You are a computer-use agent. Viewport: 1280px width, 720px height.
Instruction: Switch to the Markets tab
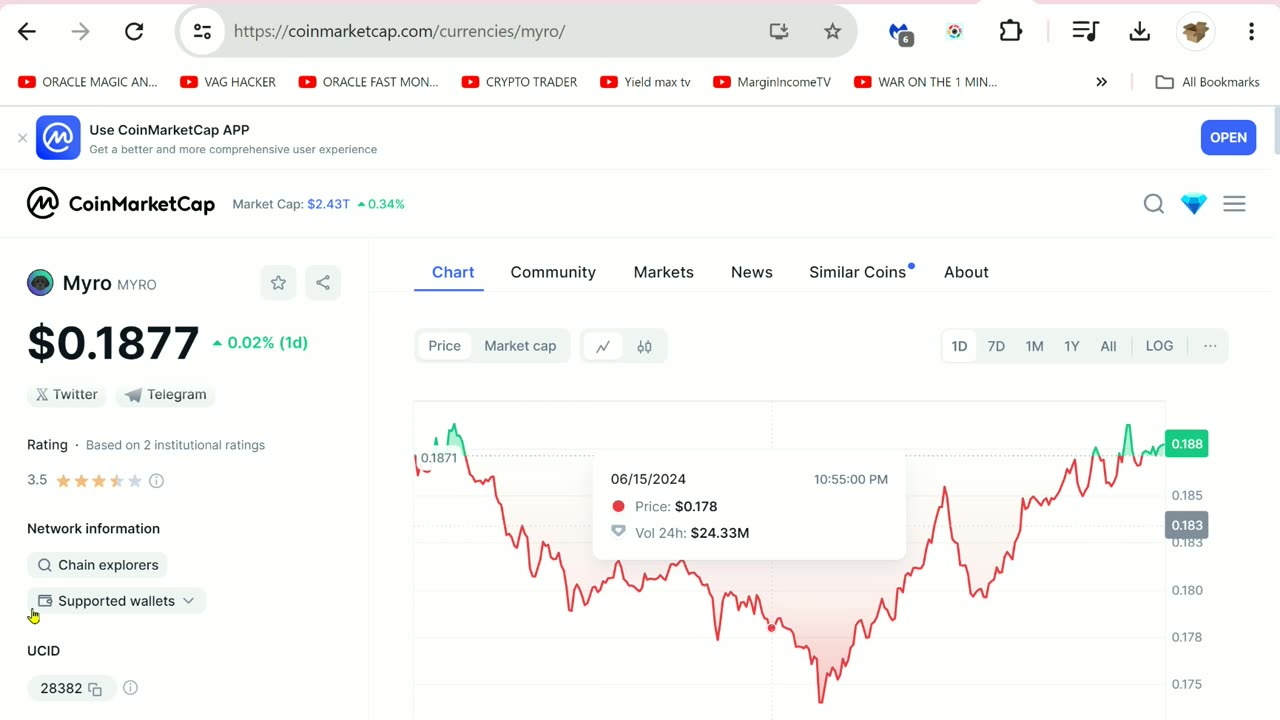point(663,272)
